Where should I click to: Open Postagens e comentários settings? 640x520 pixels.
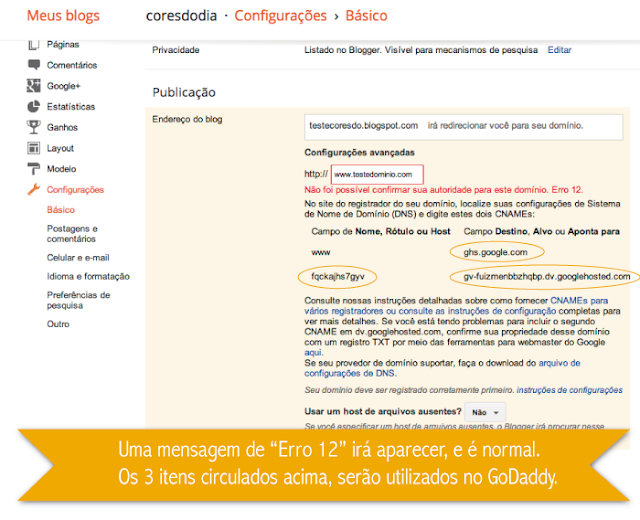tap(72, 233)
